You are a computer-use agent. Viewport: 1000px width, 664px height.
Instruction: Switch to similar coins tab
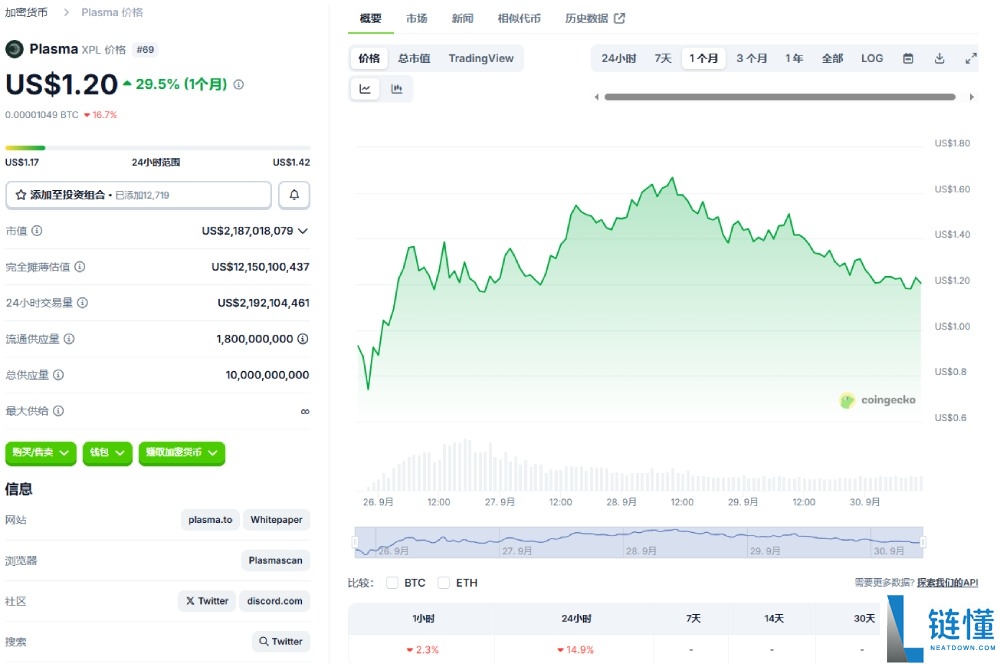pos(519,18)
